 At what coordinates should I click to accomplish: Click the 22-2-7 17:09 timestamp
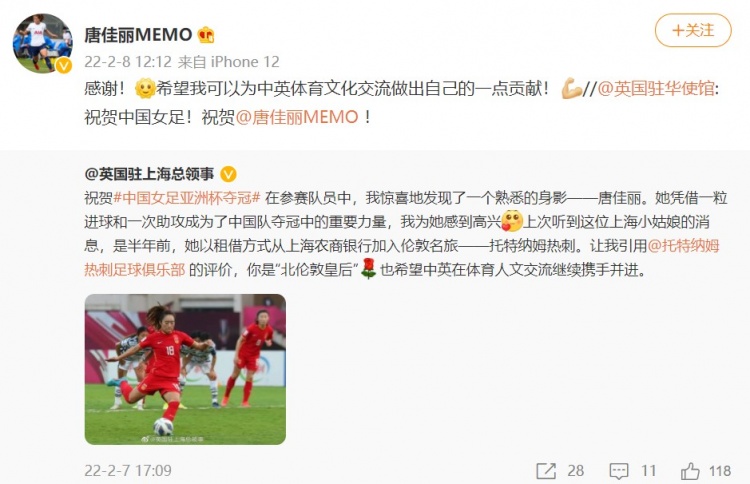(128, 471)
